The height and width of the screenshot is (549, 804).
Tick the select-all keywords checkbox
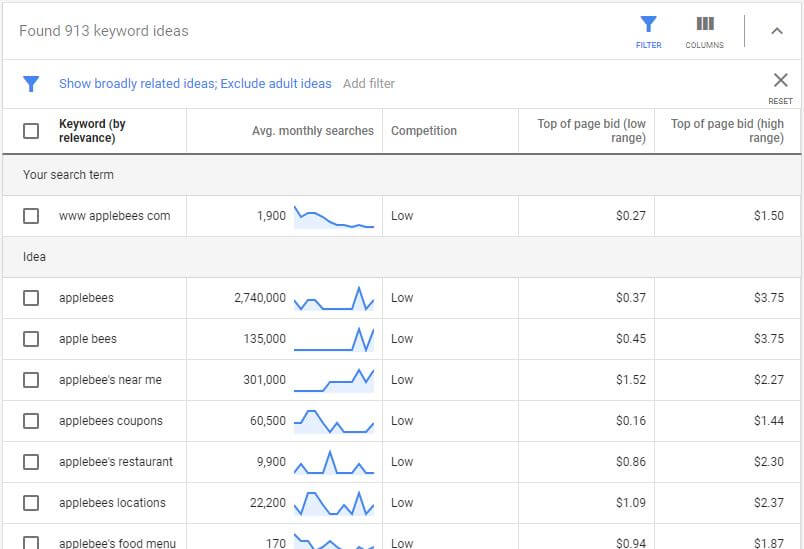click(31, 131)
